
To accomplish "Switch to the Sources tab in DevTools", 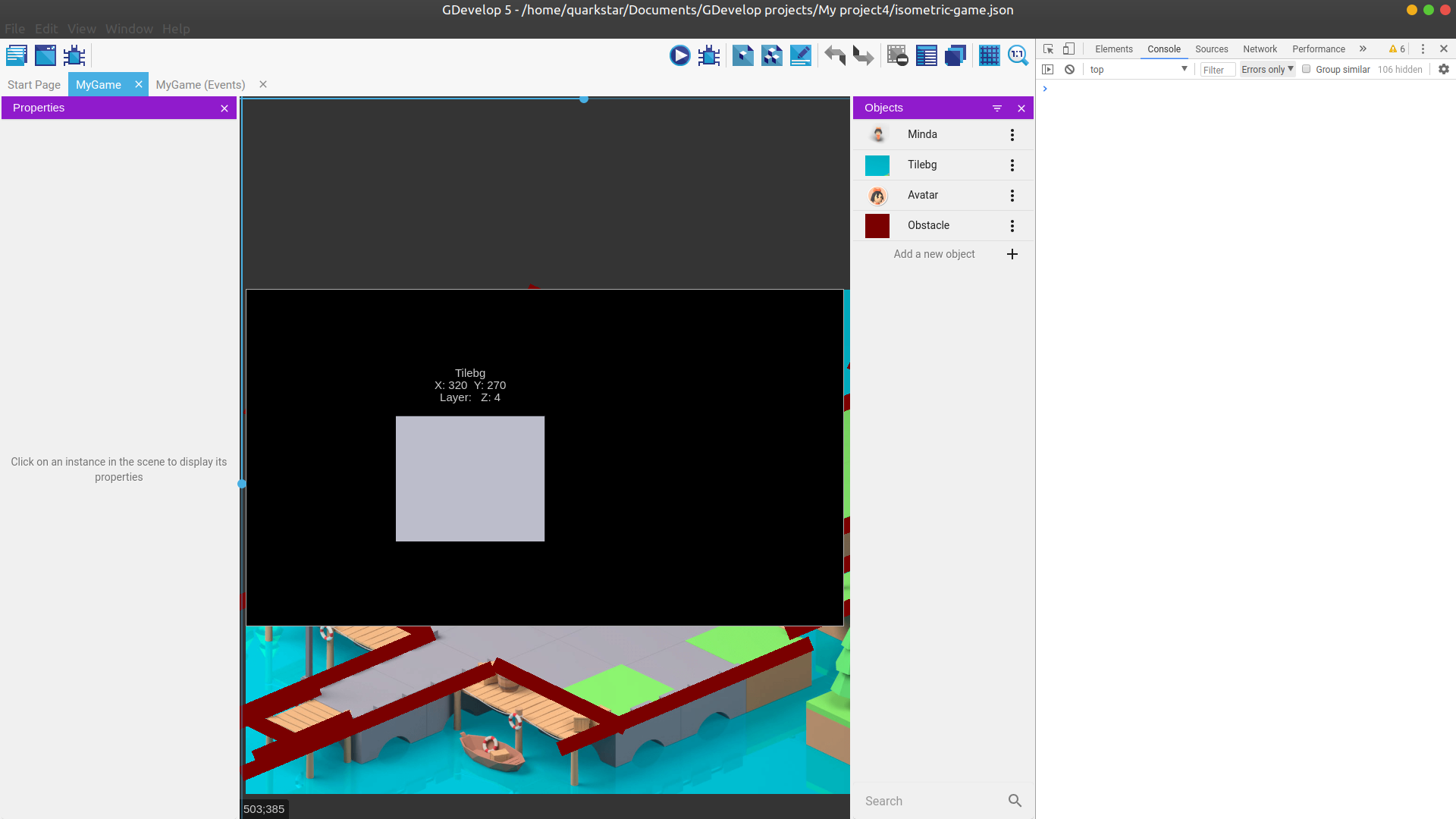I will point(1212,49).
